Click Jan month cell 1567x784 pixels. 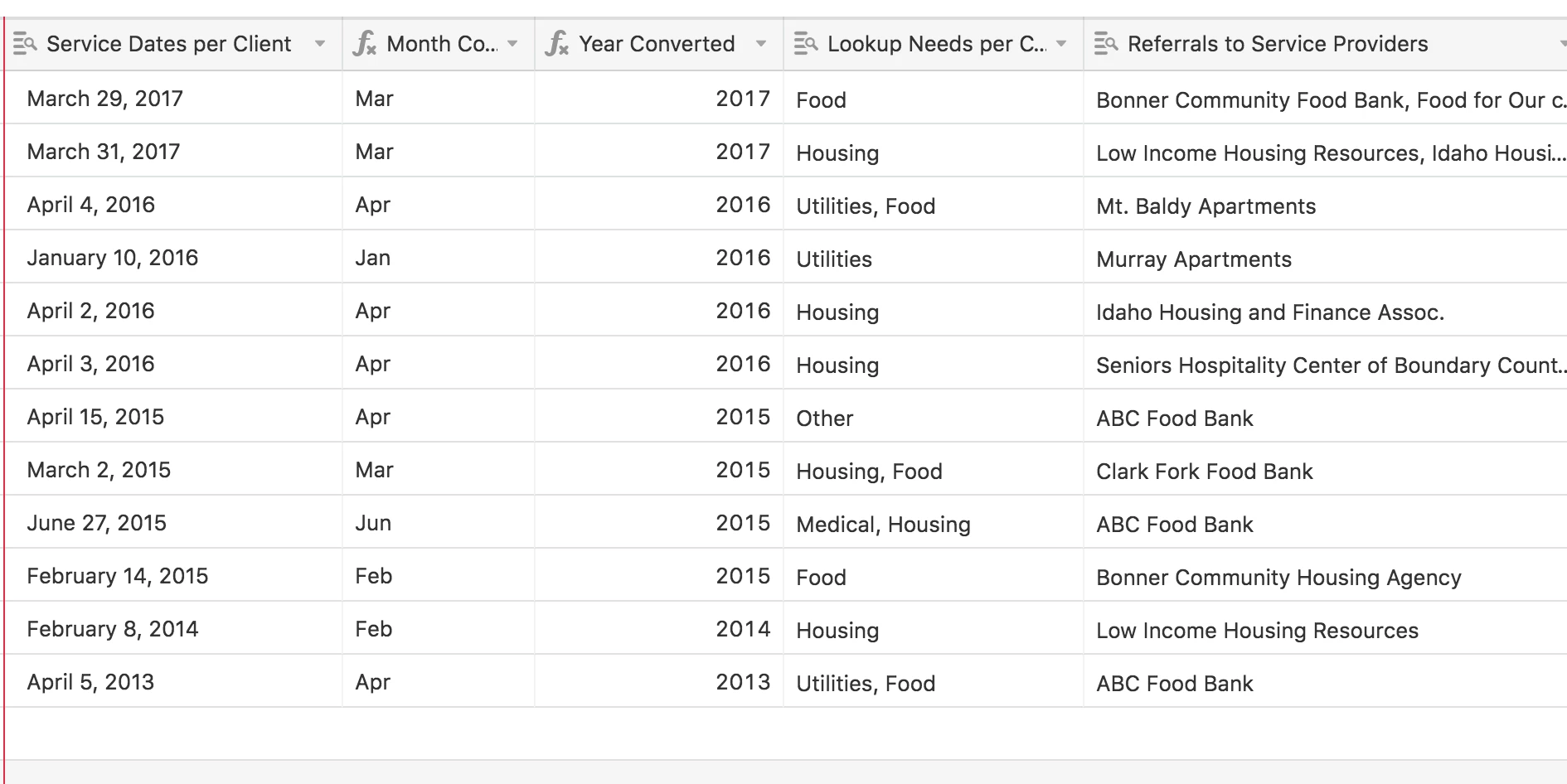439,257
